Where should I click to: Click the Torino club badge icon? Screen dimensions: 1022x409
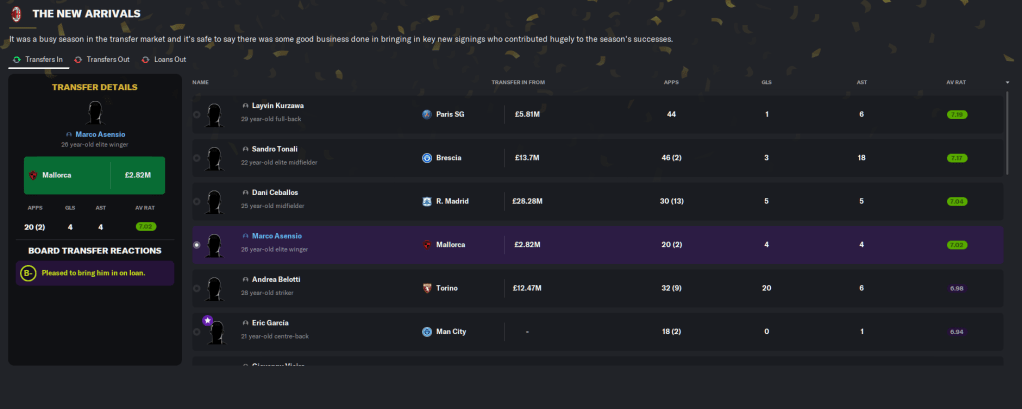pyautogui.click(x=427, y=288)
